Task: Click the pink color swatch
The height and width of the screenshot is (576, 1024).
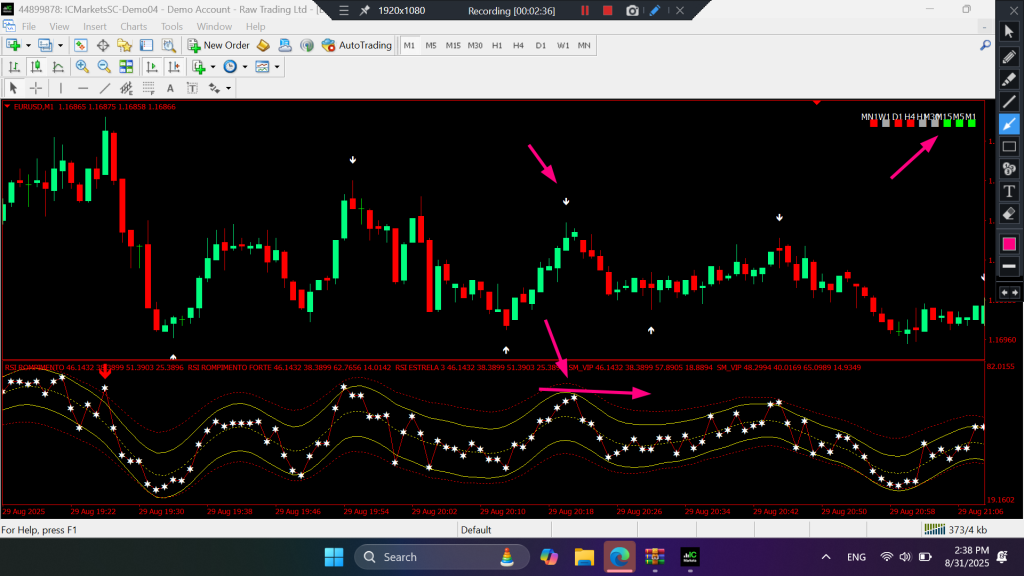Action: [x=1009, y=244]
